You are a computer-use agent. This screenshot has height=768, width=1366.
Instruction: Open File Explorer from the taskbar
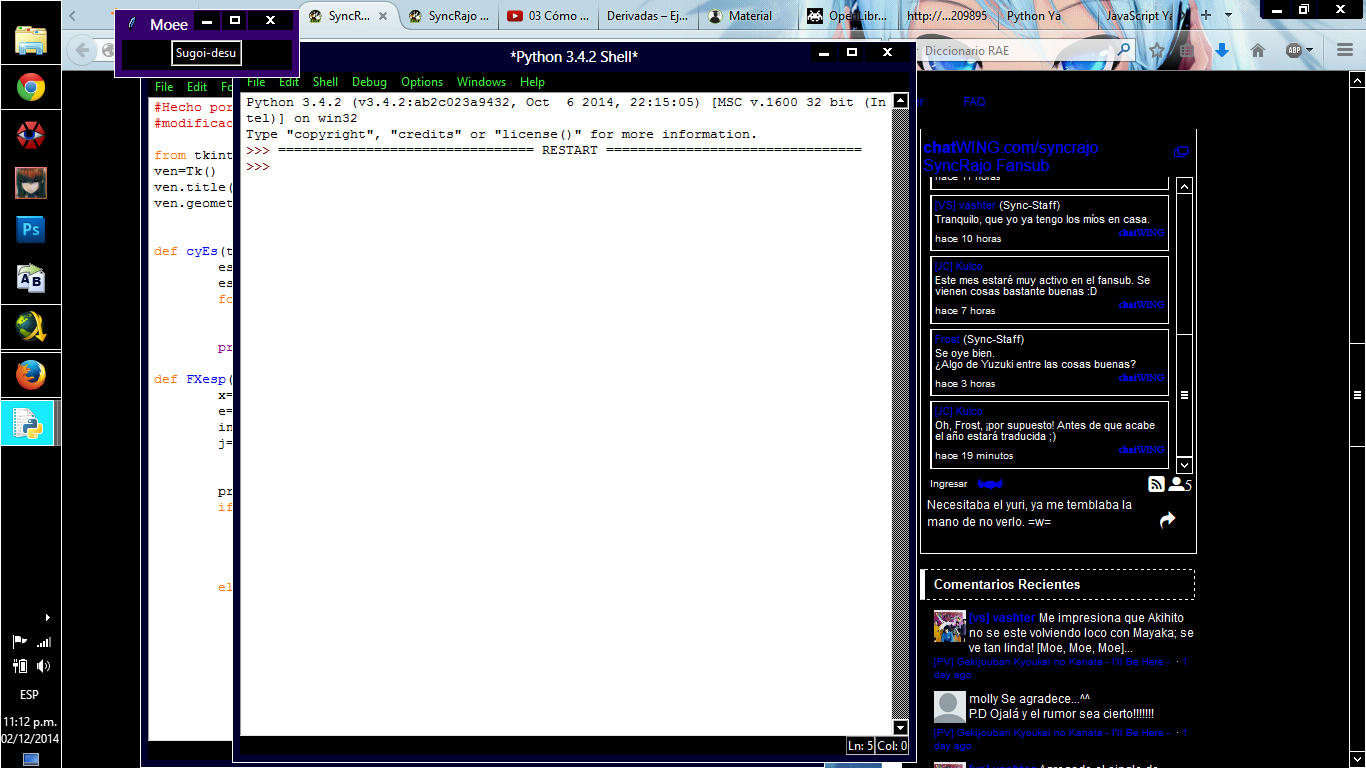coord(31,40)
